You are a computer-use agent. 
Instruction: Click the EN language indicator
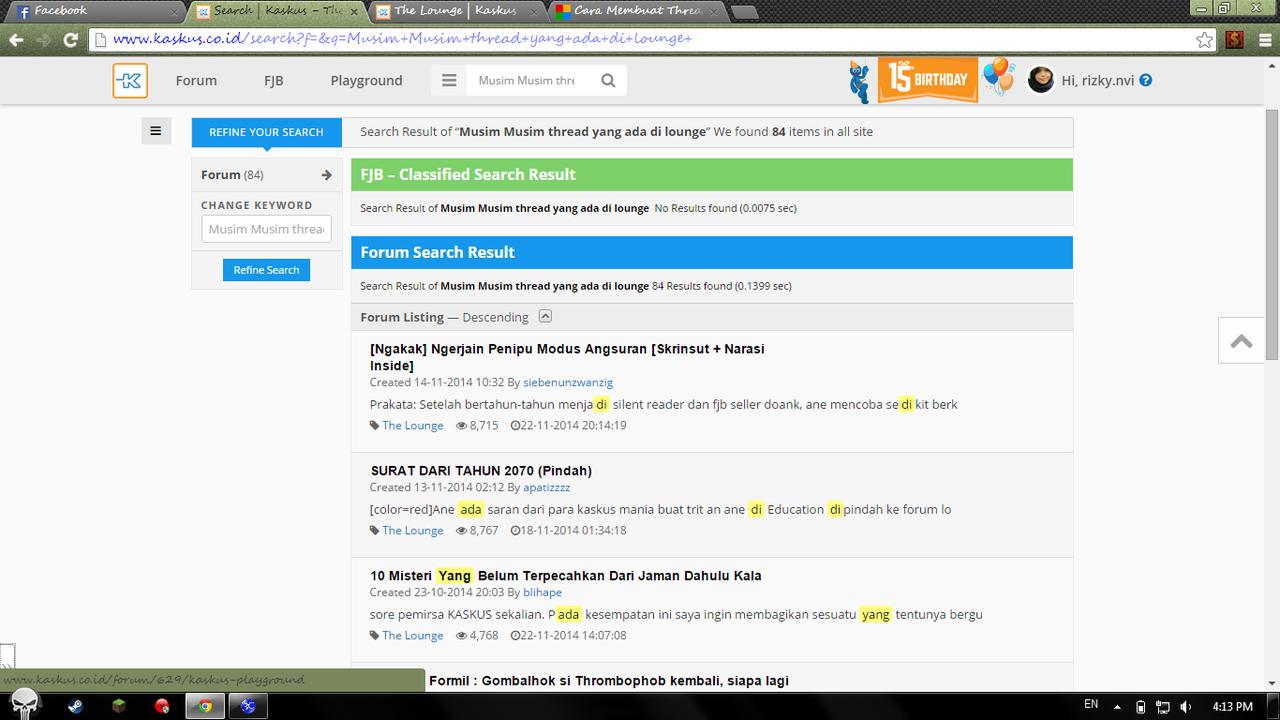tap(1091, 705)
